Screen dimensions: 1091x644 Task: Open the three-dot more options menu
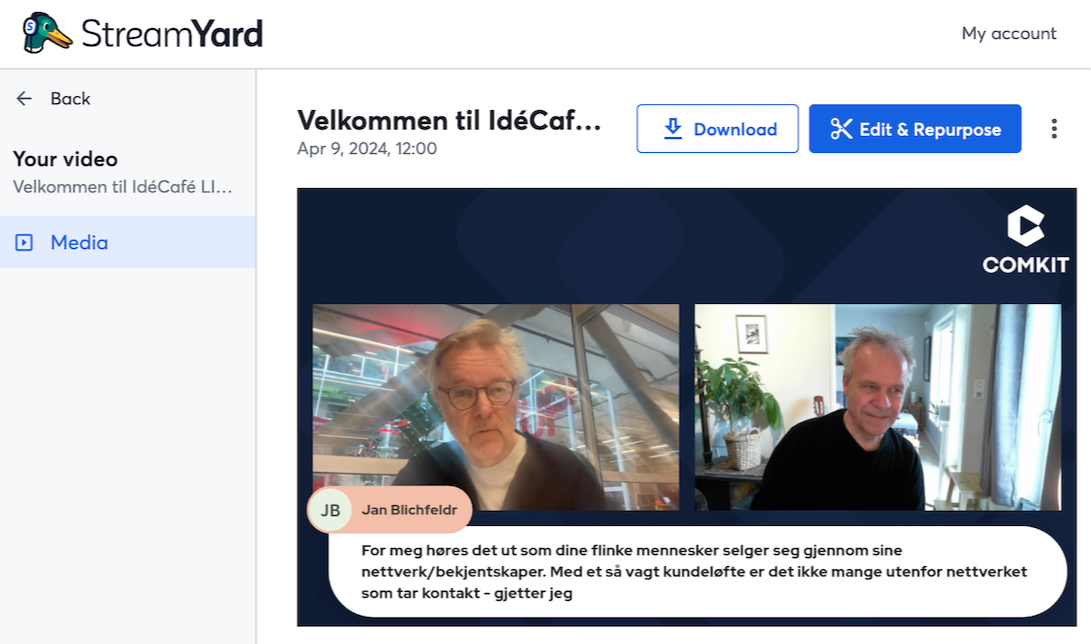pos(1054,129)
